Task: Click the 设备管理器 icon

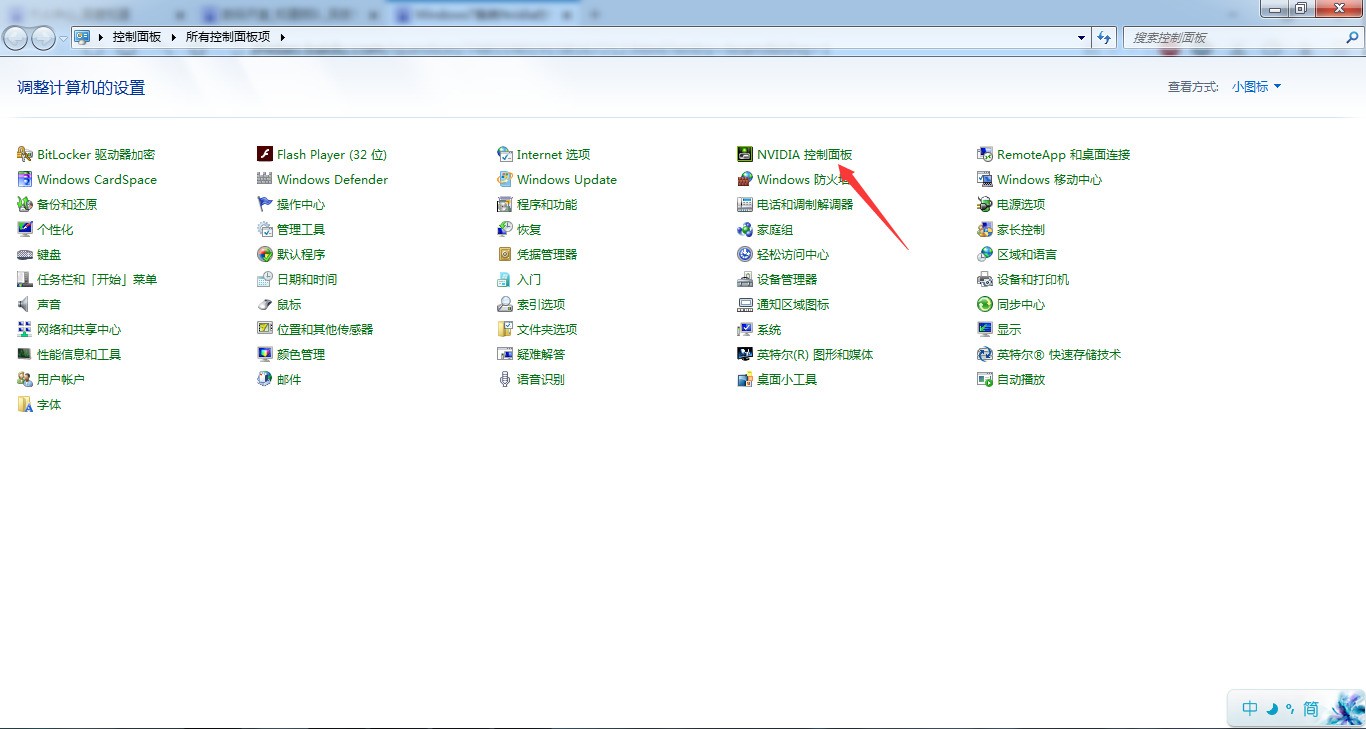Action: click(x=745, y=279)
